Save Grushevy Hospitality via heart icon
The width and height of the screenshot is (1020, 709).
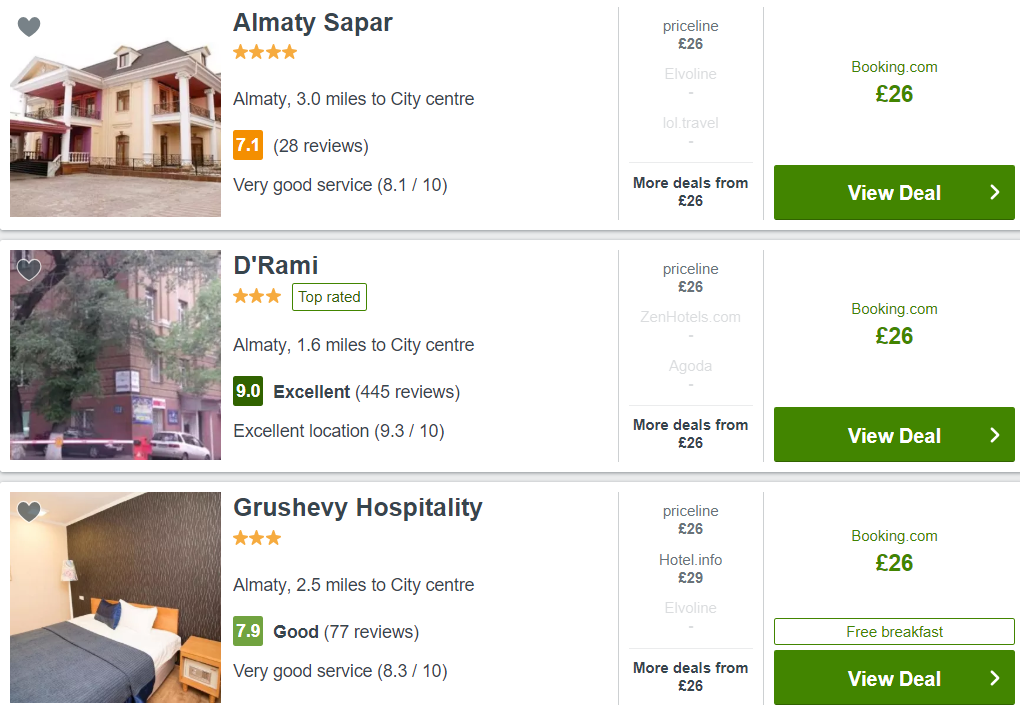coord(29,511)
